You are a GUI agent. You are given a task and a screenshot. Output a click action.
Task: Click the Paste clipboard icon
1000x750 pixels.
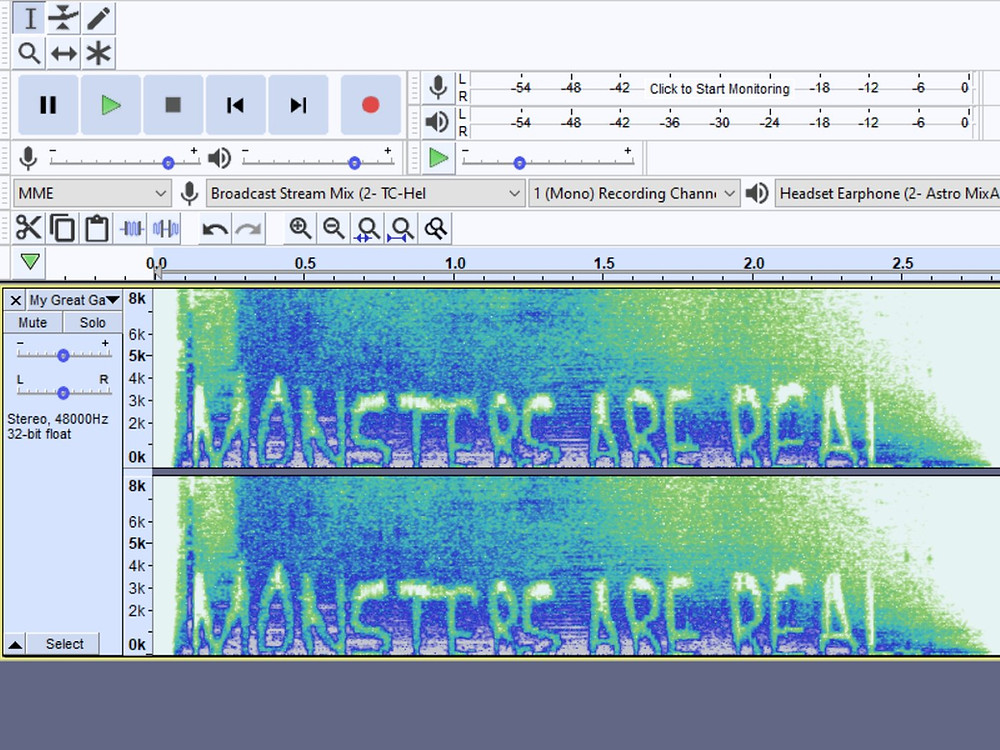click(97, 228)
